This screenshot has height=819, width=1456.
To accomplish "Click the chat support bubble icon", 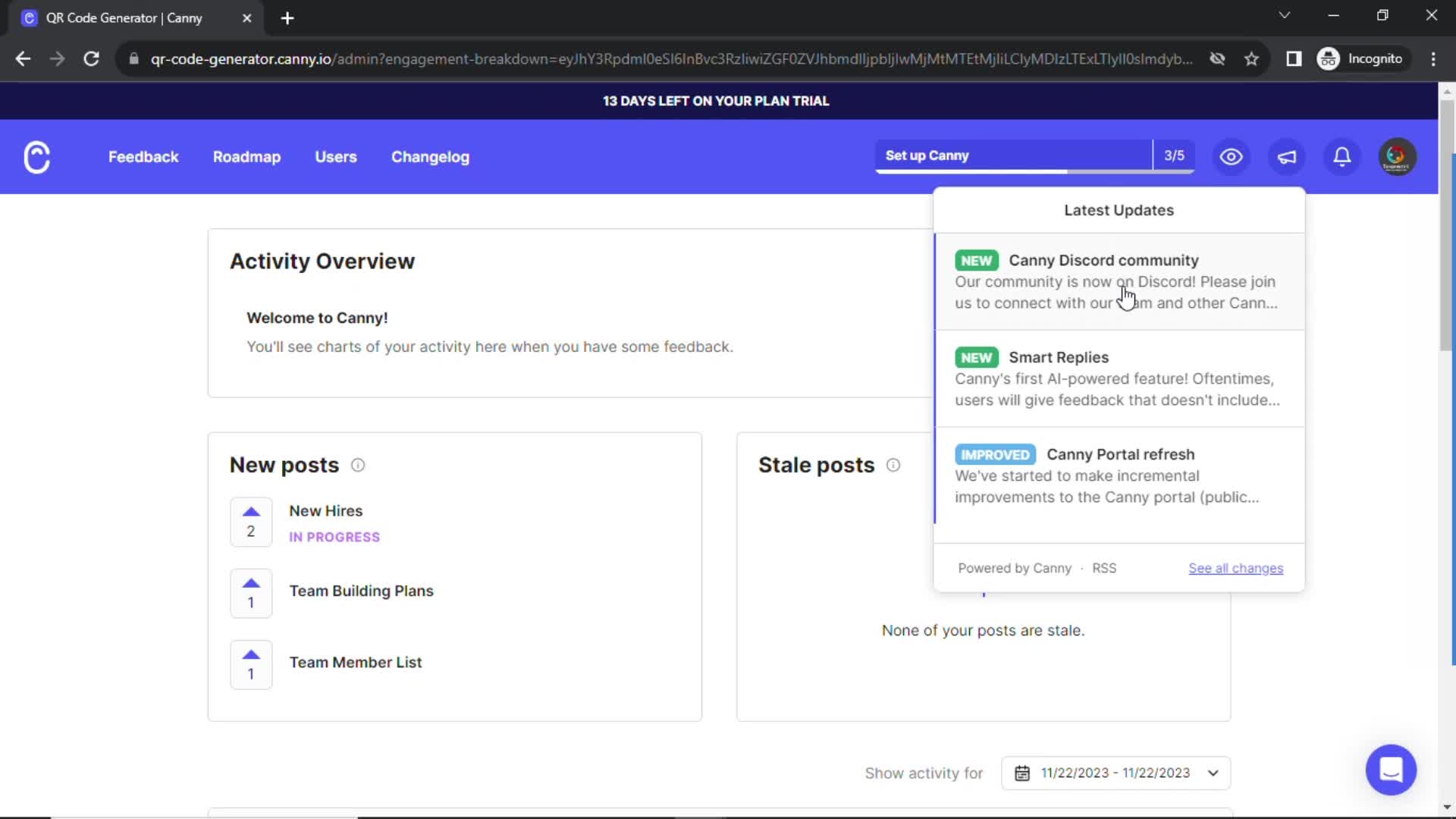I will pyautogui.click(x=1392, y=769).
